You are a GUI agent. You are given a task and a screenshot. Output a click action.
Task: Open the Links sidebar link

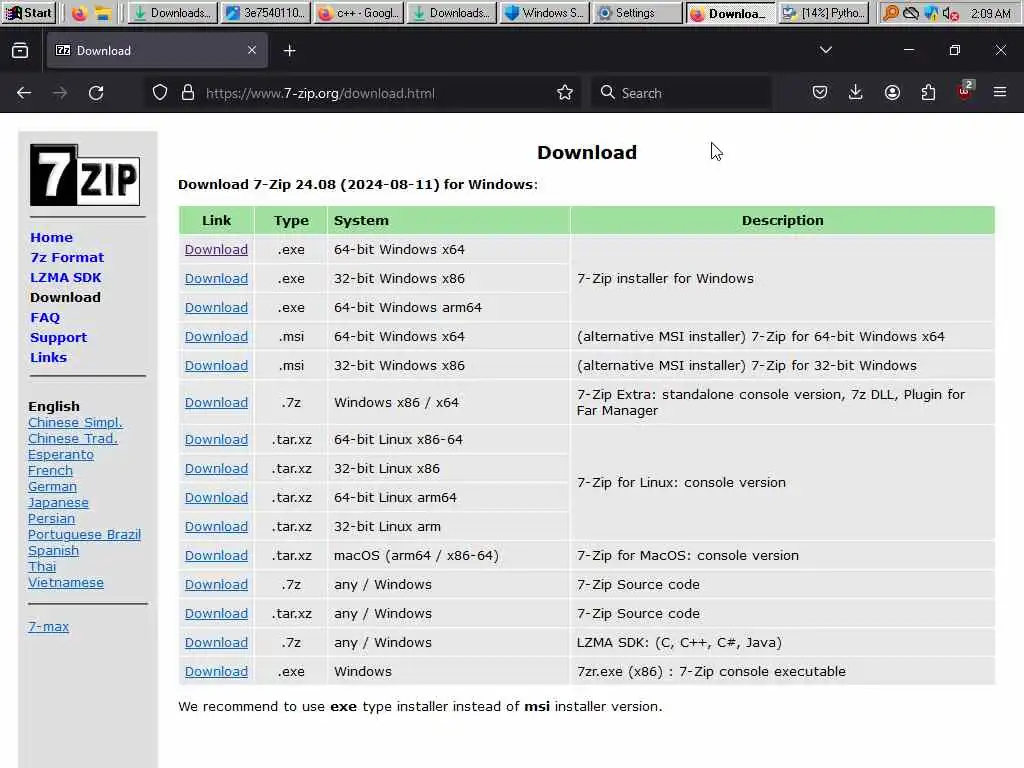coord(48,358)
